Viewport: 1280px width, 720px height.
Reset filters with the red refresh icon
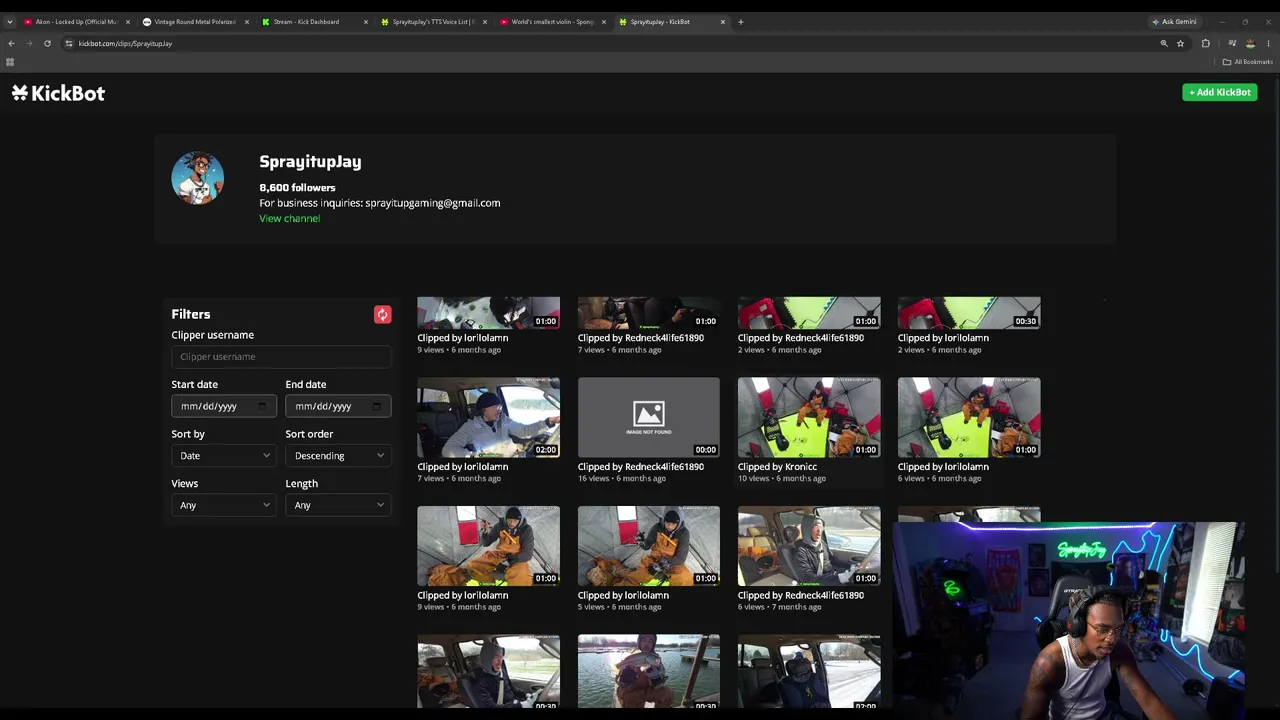coord(382,315)
